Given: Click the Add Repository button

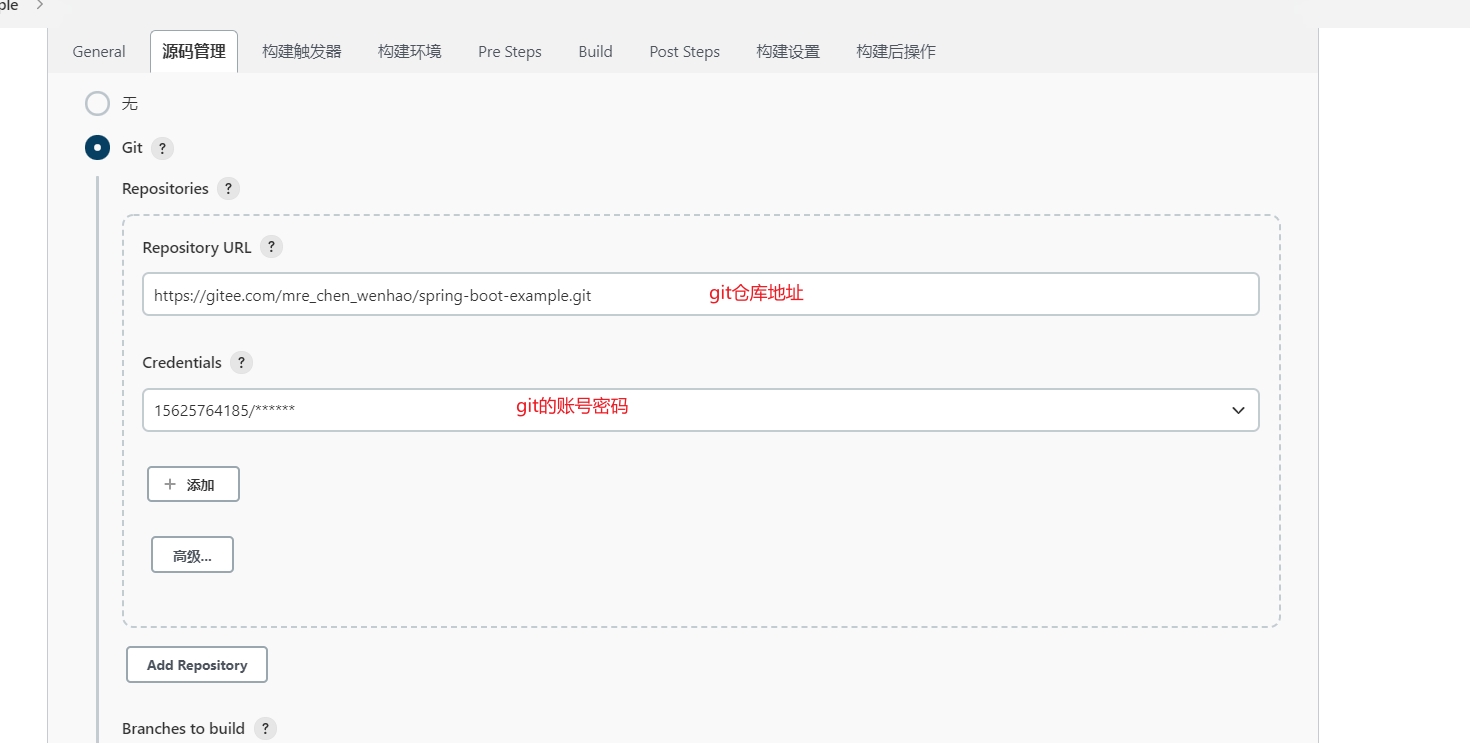Looking at the screenshot, I should (196, 664).
